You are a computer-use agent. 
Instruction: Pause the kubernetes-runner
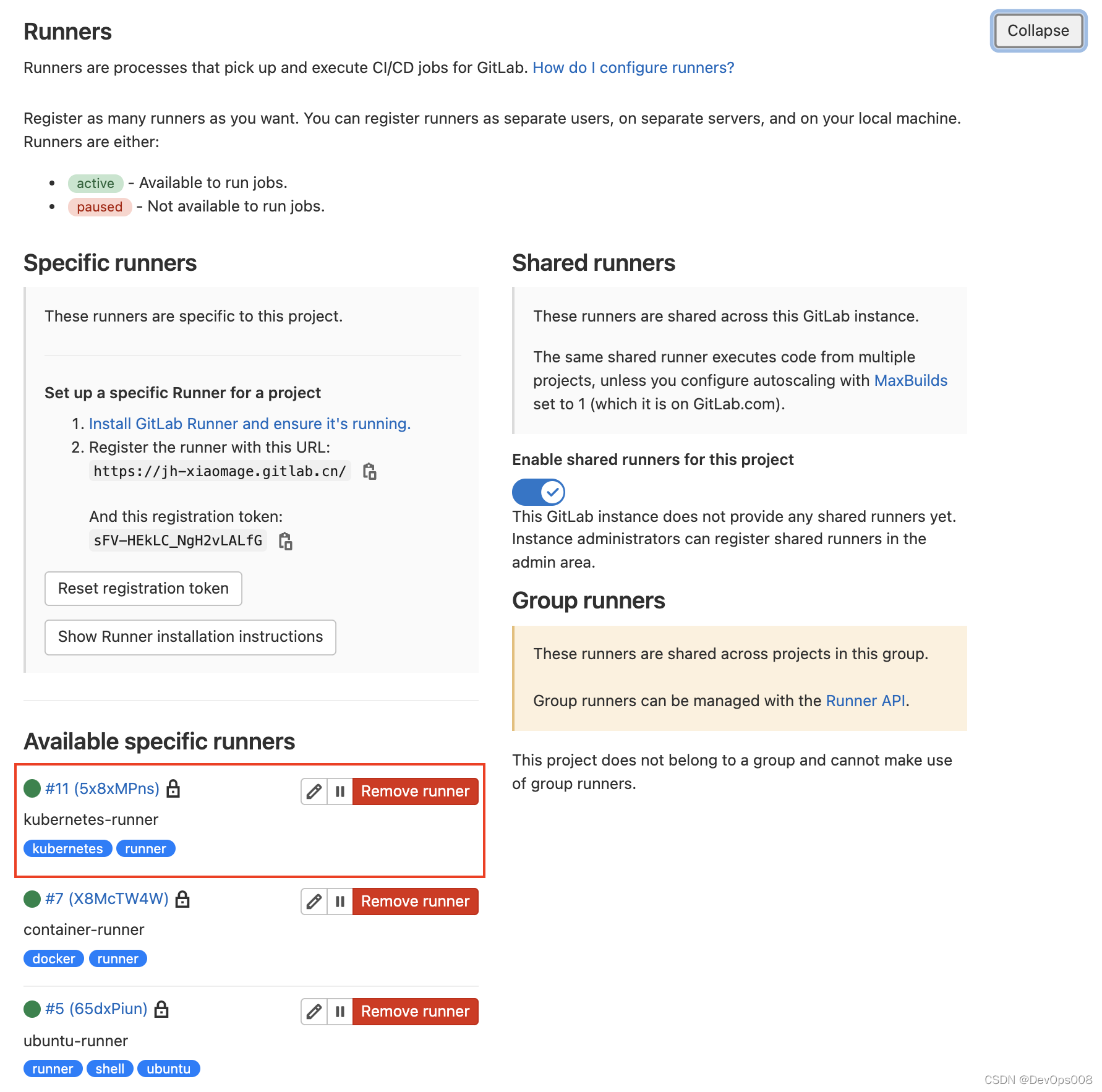tap(340, 791)
